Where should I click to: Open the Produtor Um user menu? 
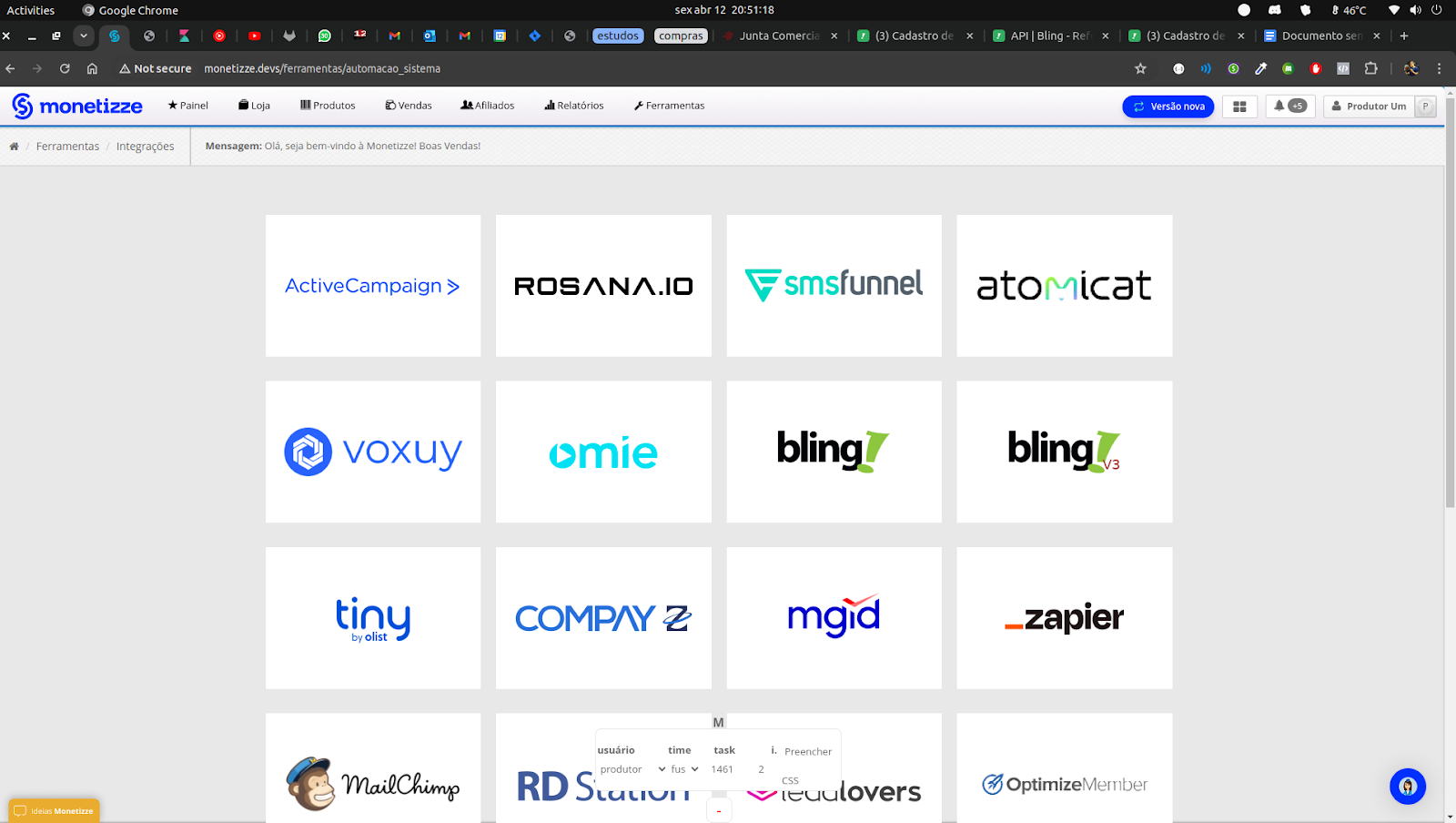(x=1380, y=107)
